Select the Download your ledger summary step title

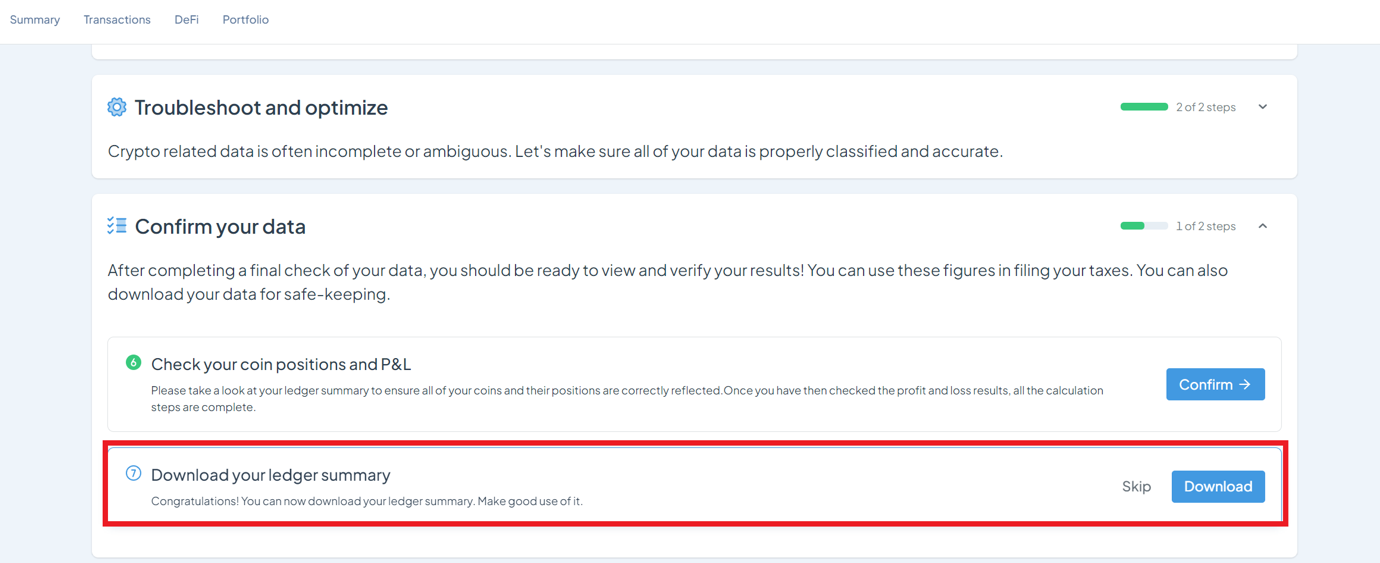[x=271, y=475]
